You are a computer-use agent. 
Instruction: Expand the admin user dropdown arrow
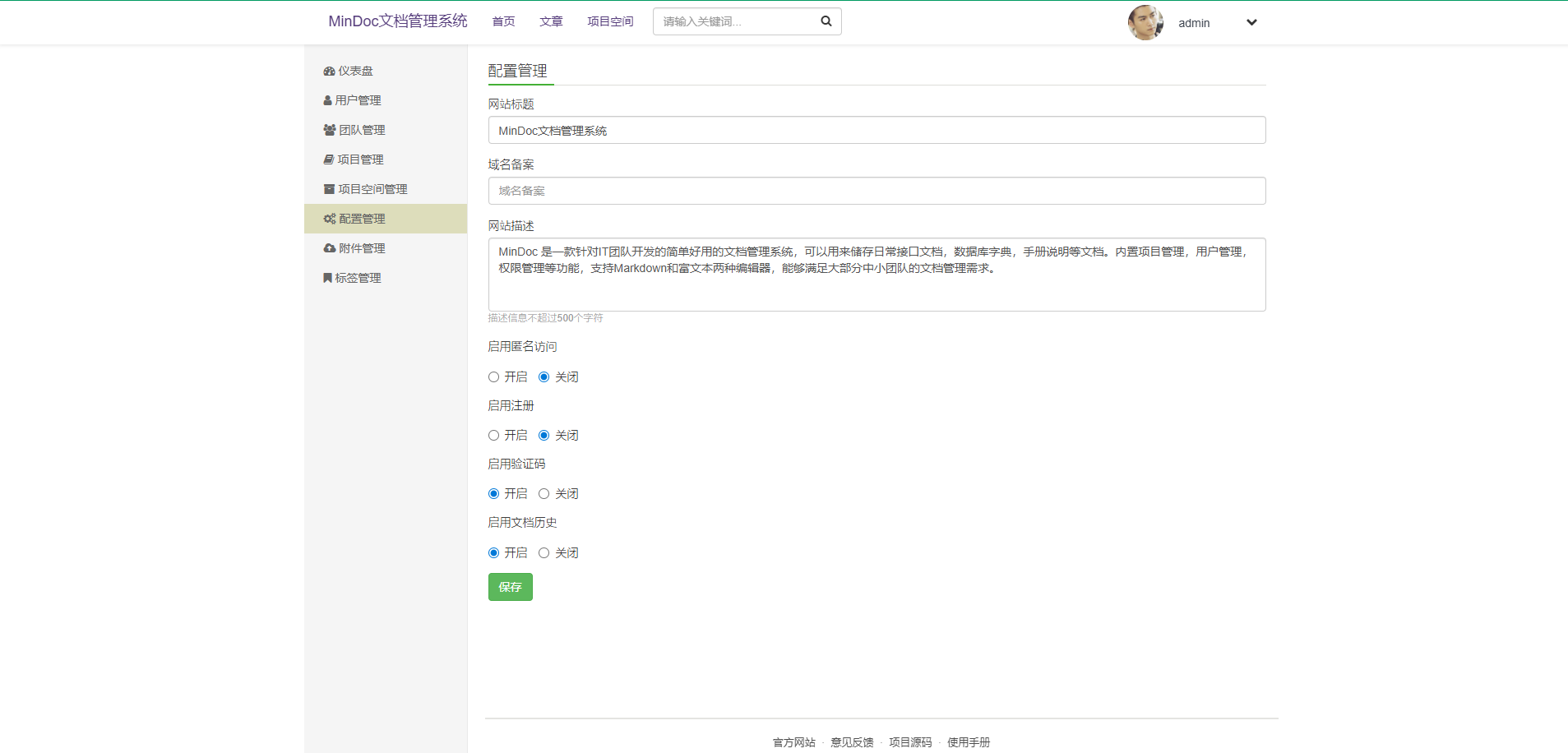(1251, 23)
